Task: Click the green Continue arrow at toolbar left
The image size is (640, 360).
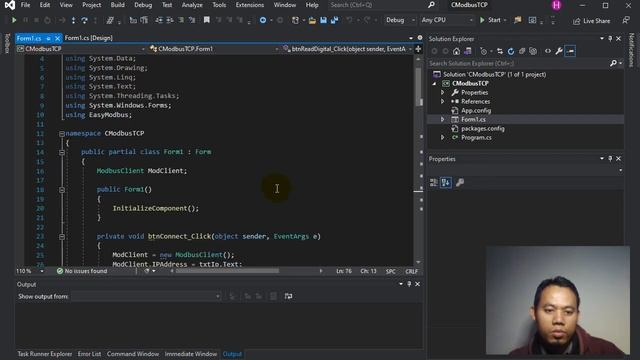Action: coord(14,20)
